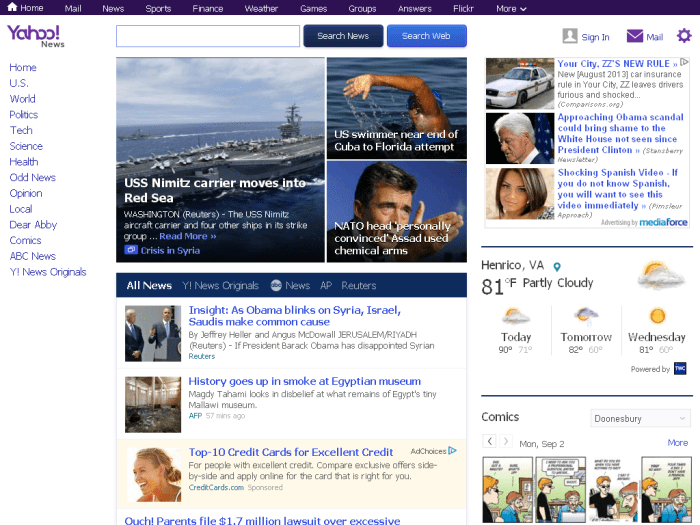Open Health in the left sidebar
Viewport: 700px width, 525px height.
point(24,162)
